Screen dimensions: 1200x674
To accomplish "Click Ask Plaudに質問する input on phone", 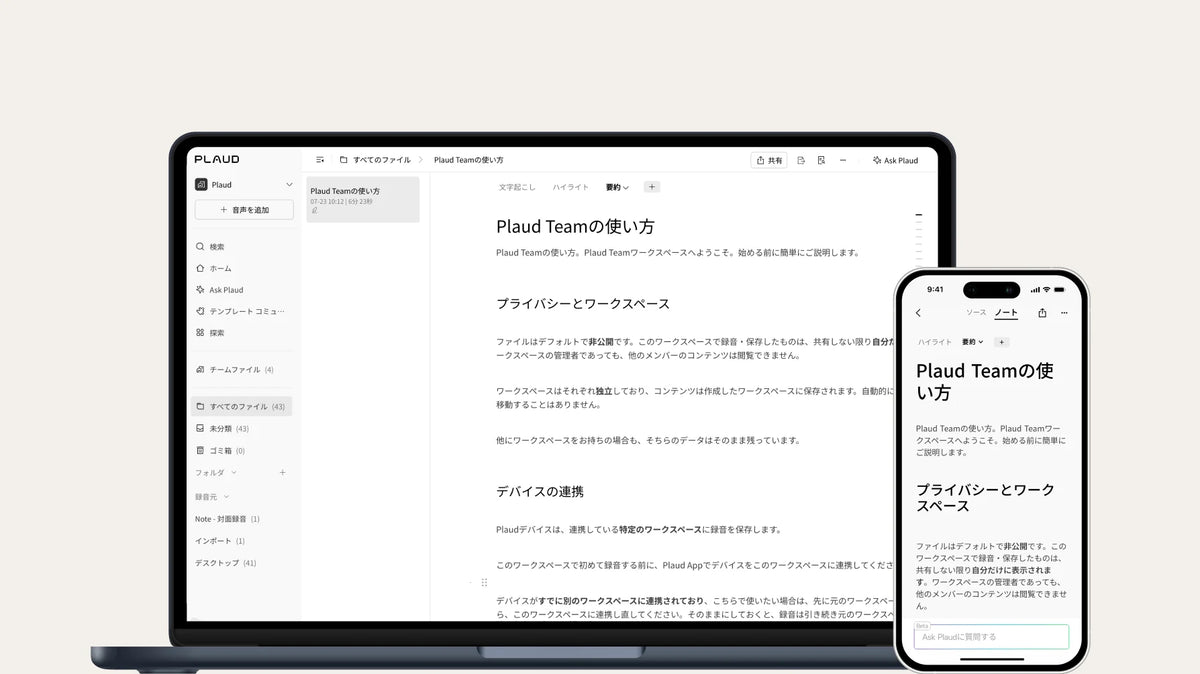I will [991, 636].
